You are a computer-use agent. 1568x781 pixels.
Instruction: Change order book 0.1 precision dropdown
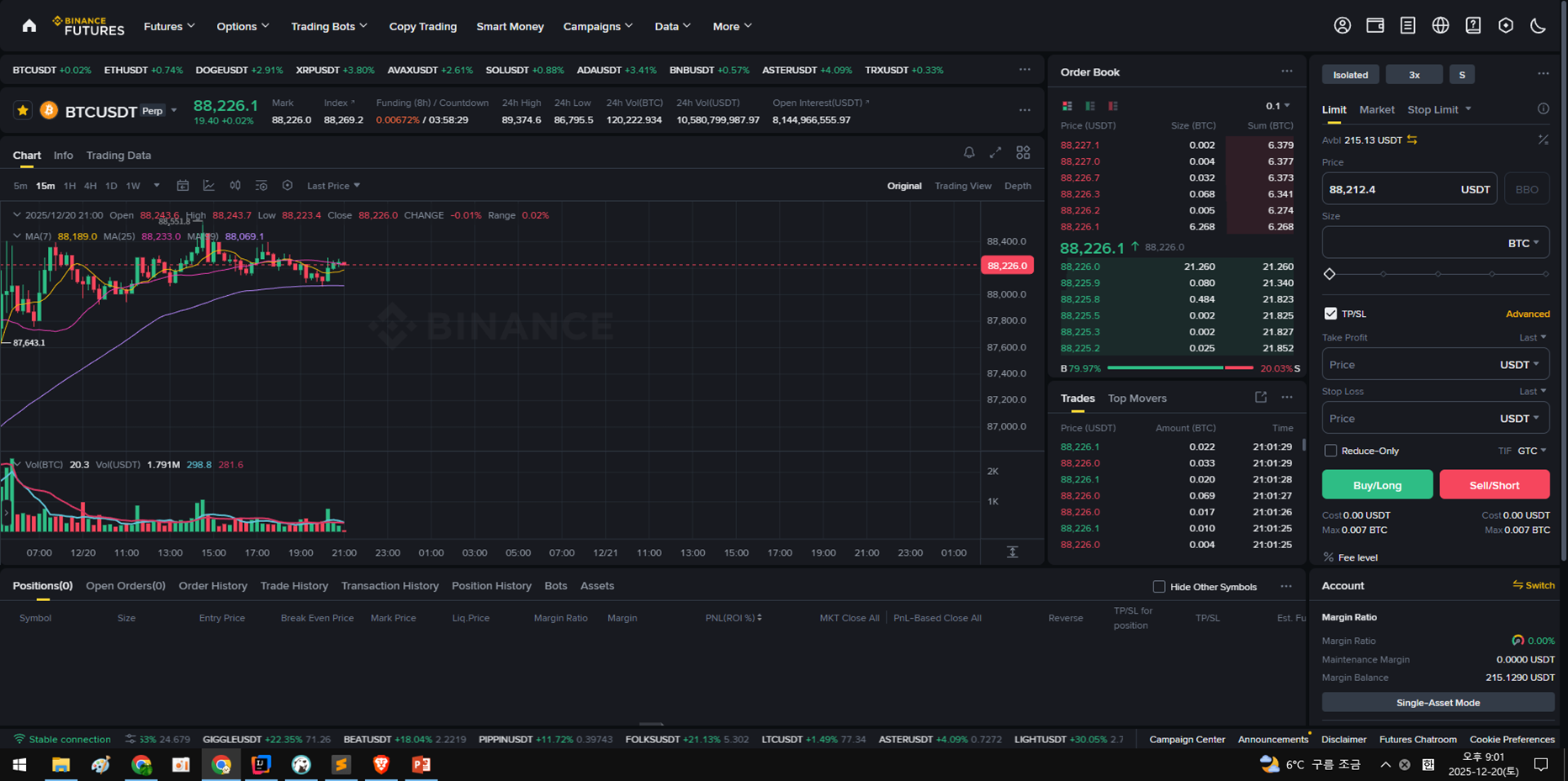click(1278, 106)
